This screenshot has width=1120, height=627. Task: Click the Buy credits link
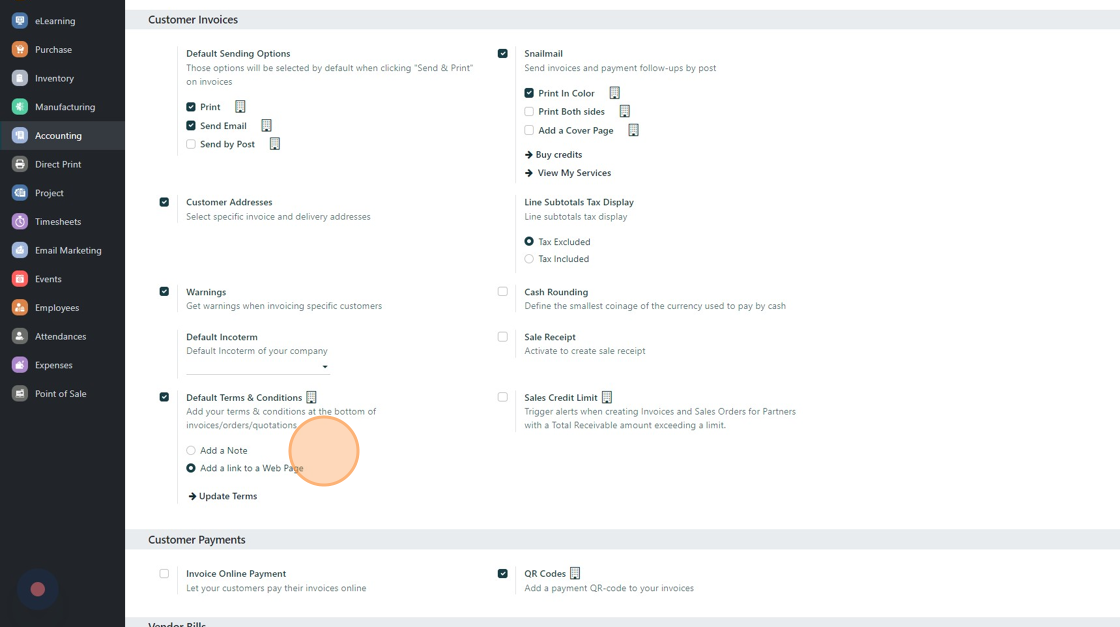(558, 155)
